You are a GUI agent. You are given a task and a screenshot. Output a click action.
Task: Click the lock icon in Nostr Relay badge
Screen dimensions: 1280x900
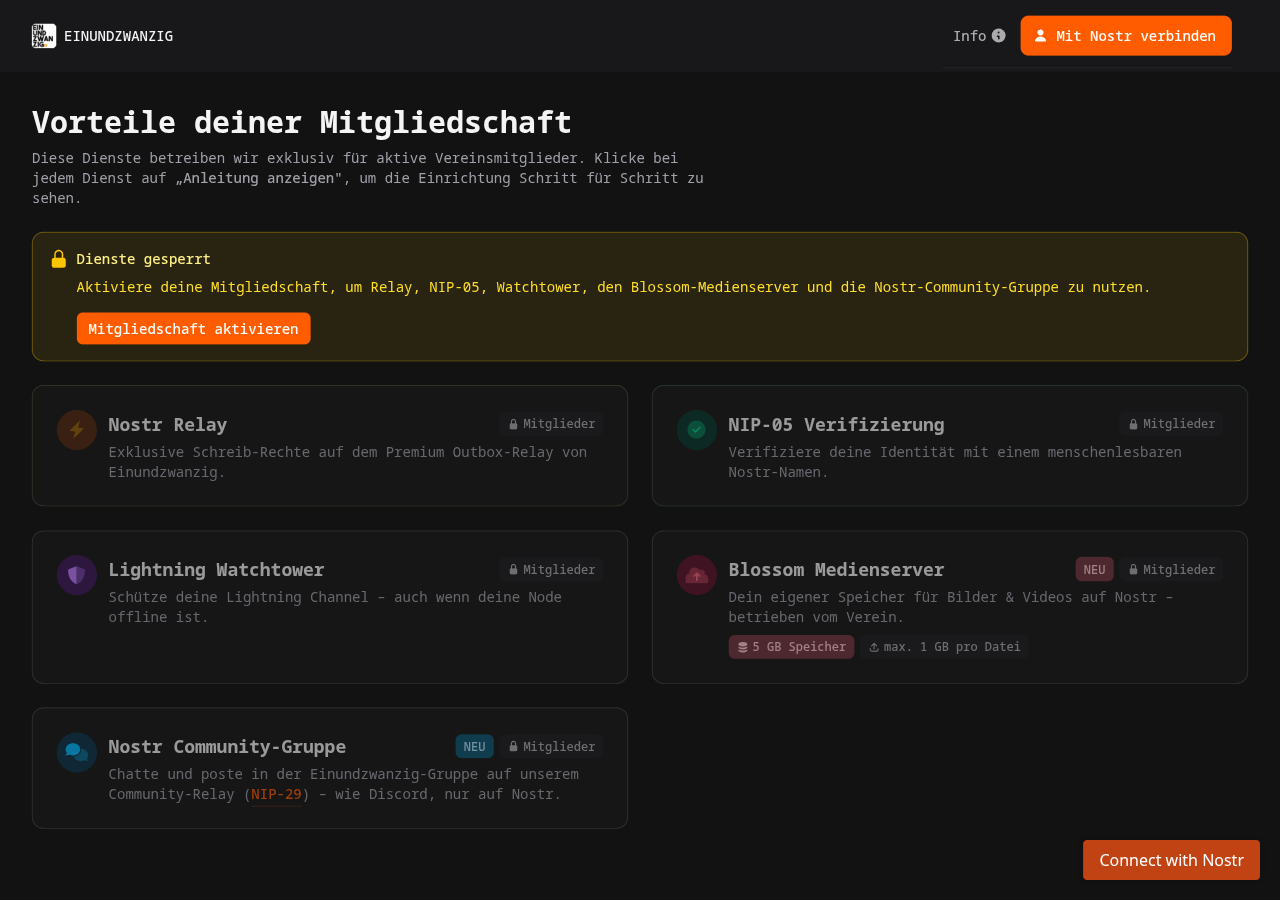tap(514, 424)
